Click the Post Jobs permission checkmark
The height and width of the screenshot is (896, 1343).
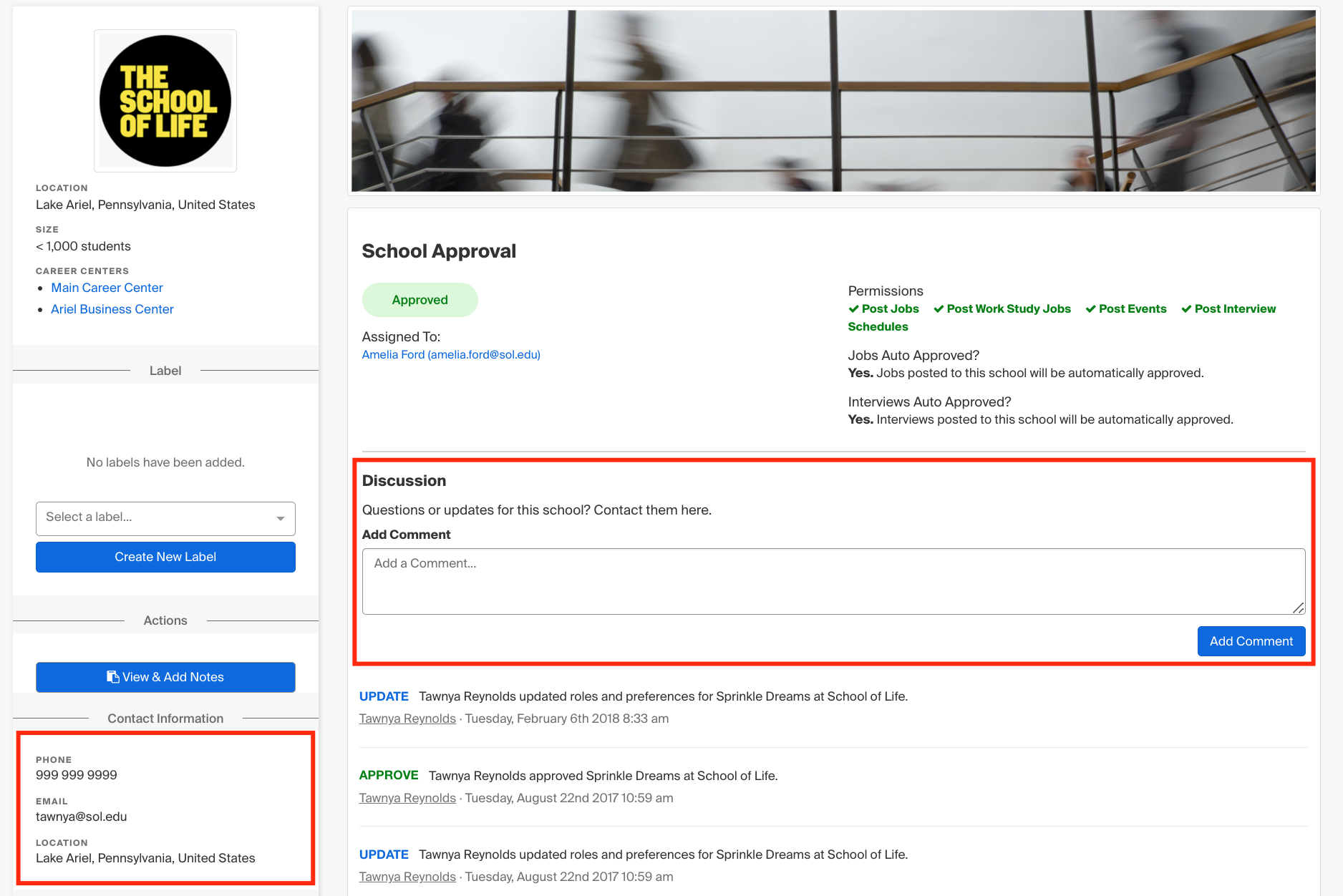coord(853,309)
